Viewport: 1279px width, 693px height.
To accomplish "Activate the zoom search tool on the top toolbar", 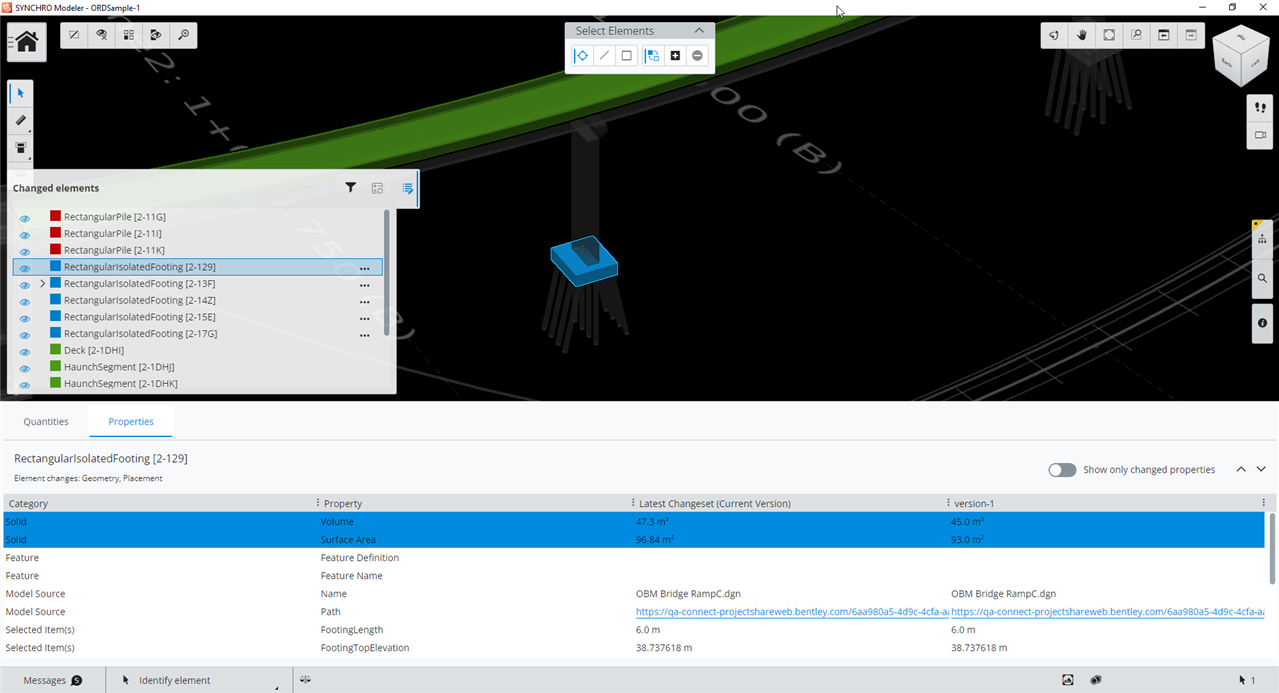I will click(x=185, y=34).
